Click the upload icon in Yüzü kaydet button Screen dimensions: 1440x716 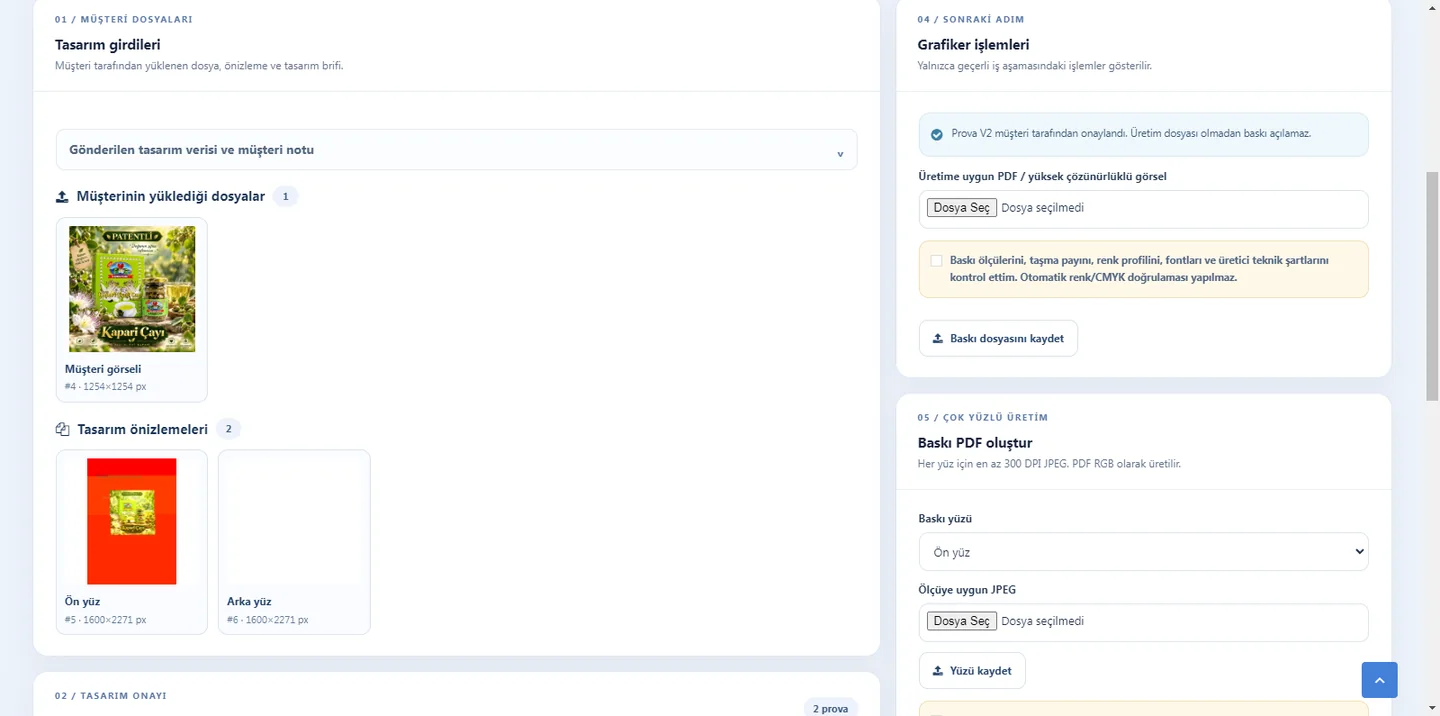(938, 671)
